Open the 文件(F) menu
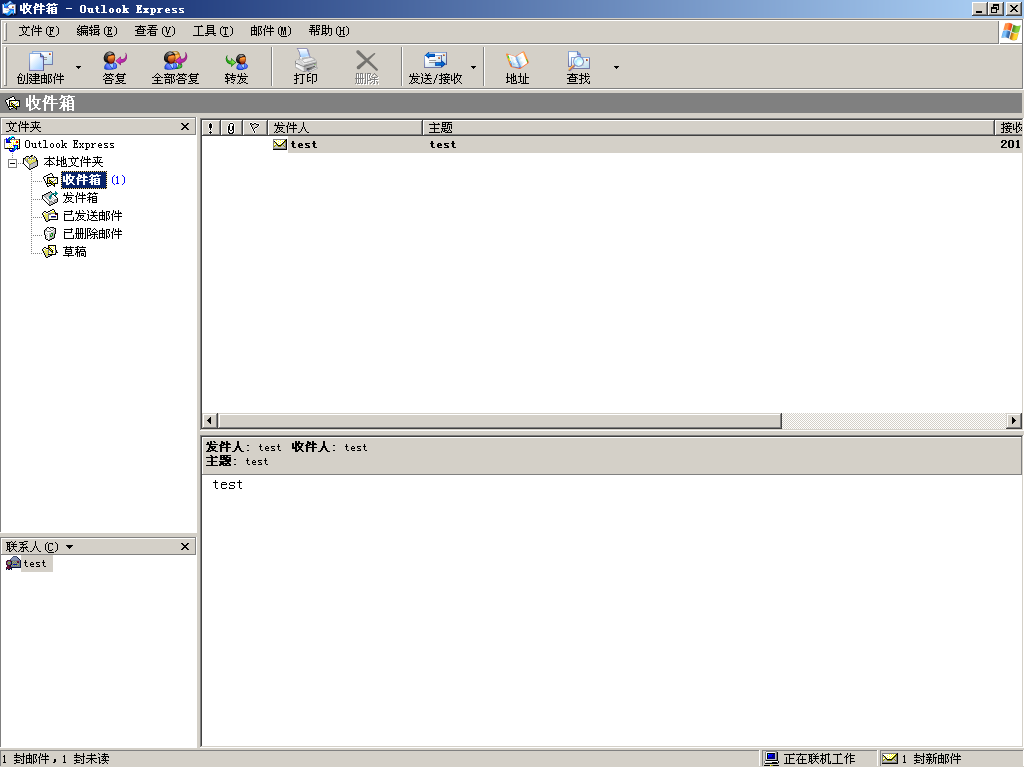Screen dimensions: 1024x768 coord(39,31)
